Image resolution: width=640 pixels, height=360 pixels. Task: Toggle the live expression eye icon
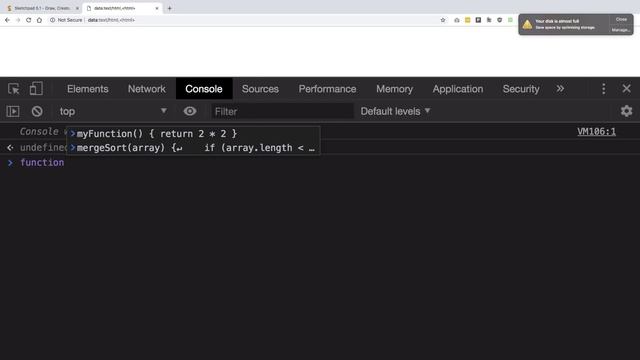(x=190, y=111)
